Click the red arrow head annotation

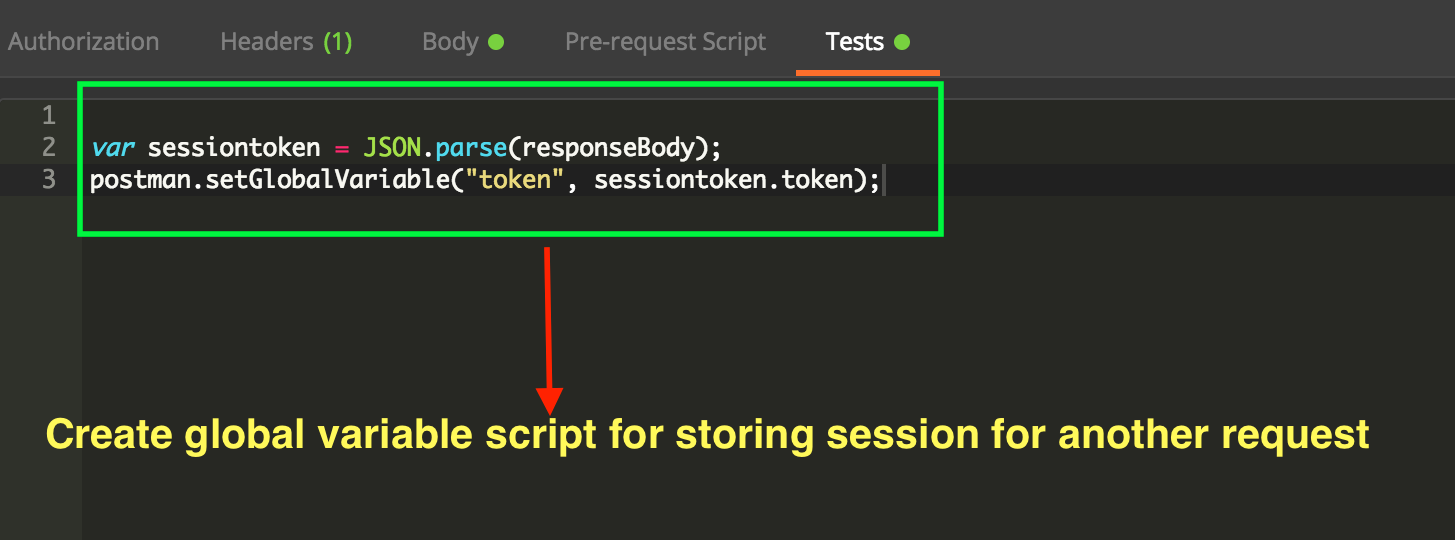point(549,401)
